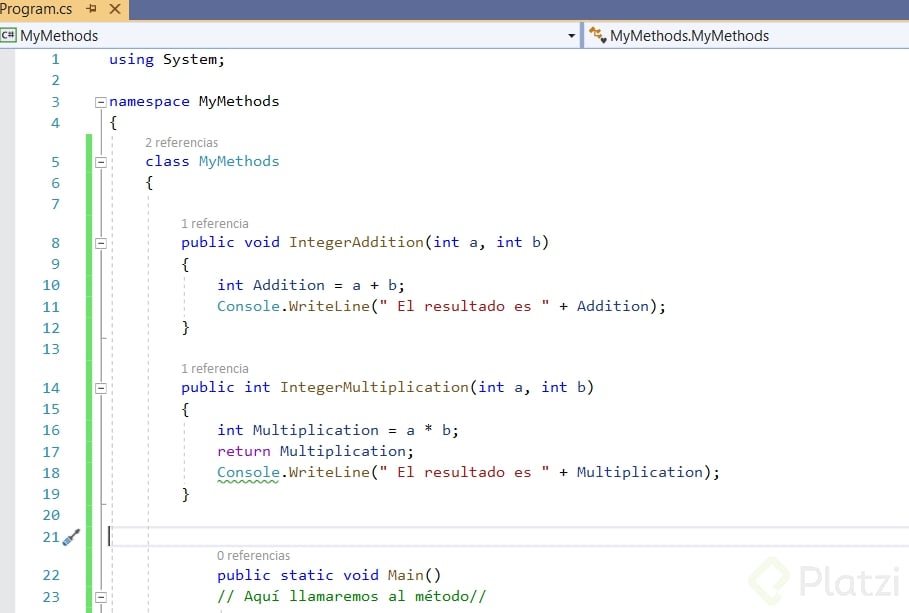This screenshot has width=909, height=613.
Task: Click the C# project icon beside MyMethods
Action: click(8, 35)
